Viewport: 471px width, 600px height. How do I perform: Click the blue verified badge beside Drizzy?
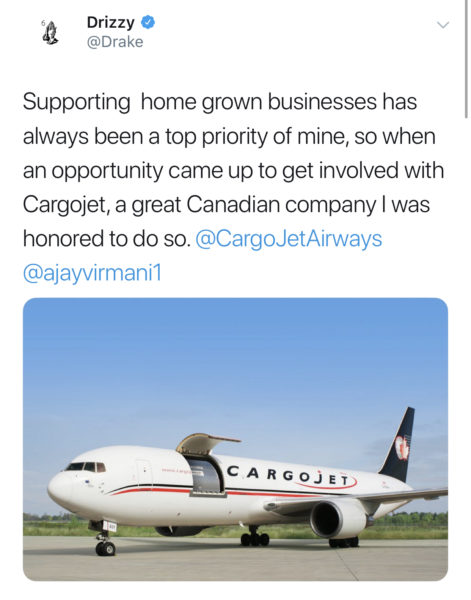click(x=148, y=22)
